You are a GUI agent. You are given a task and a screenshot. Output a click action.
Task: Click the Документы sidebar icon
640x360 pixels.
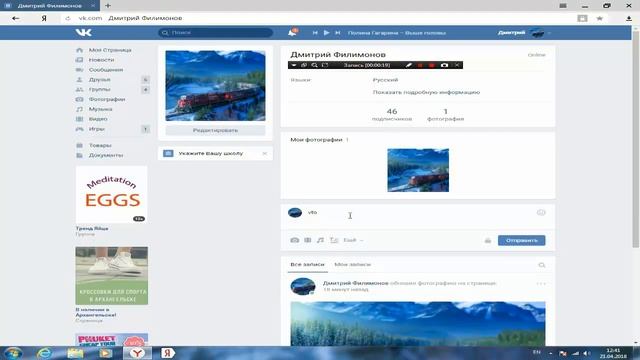[80, 155]
